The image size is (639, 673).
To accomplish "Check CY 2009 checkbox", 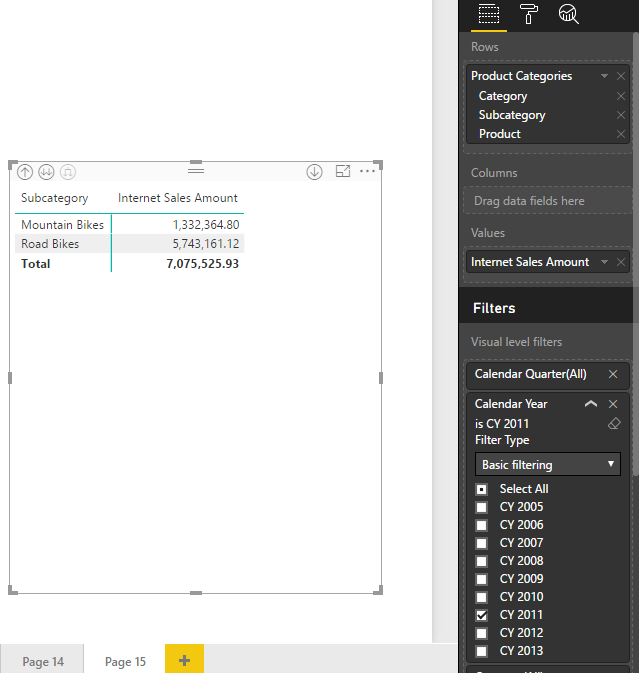I will [x=482, y=579].
